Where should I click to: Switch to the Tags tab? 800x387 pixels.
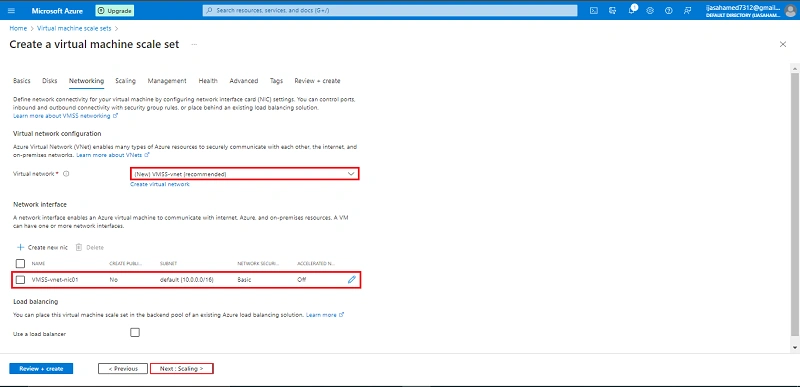tap(276, 81)
